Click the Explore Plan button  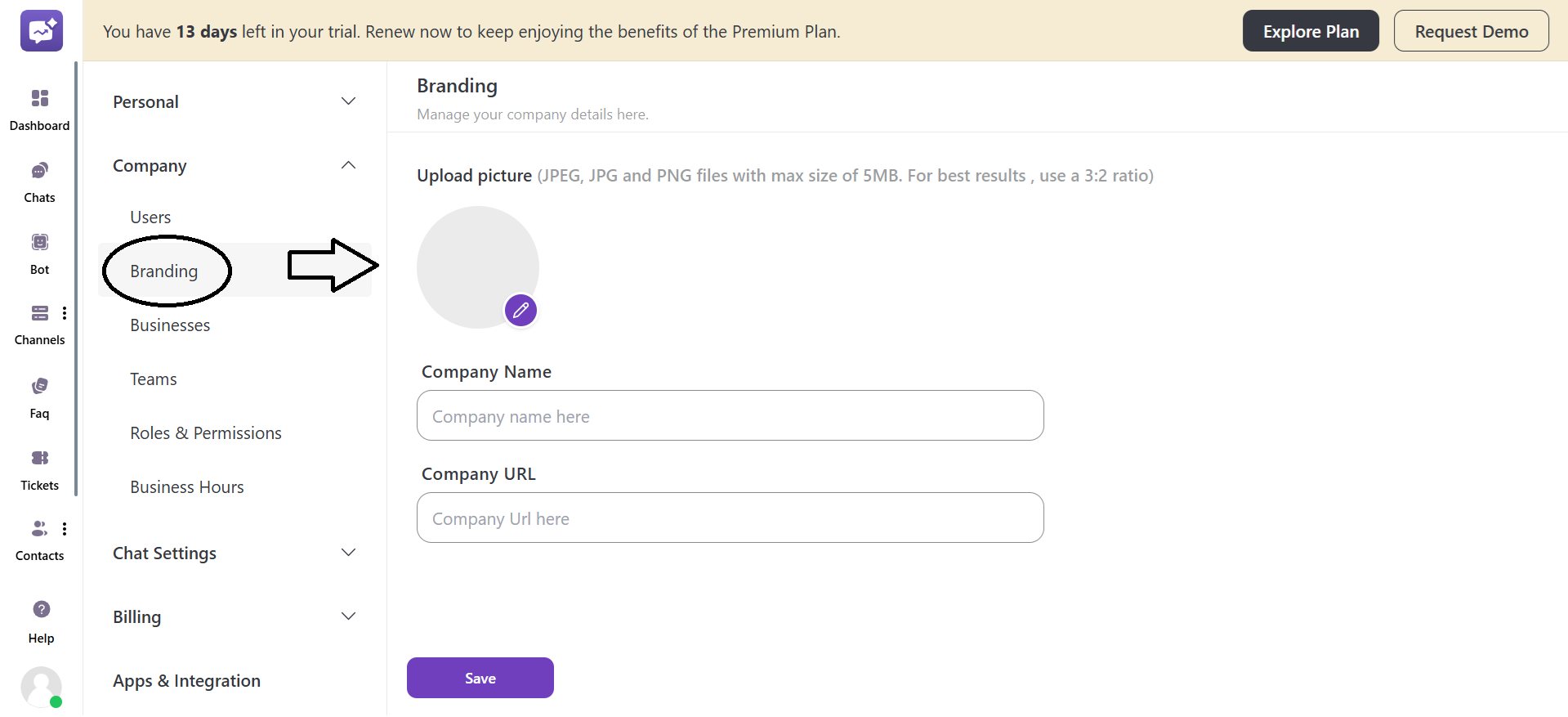point(1311,30)
